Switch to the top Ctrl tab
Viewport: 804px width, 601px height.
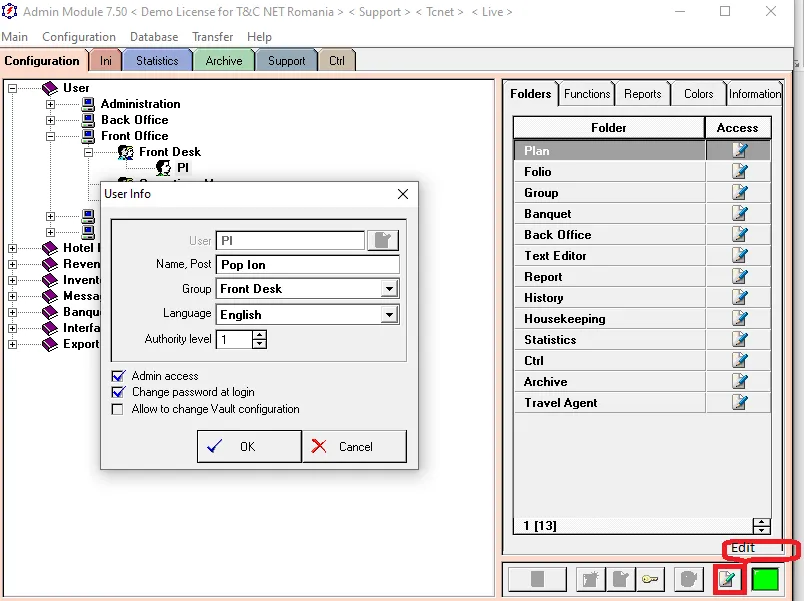[x=336, y=61]
